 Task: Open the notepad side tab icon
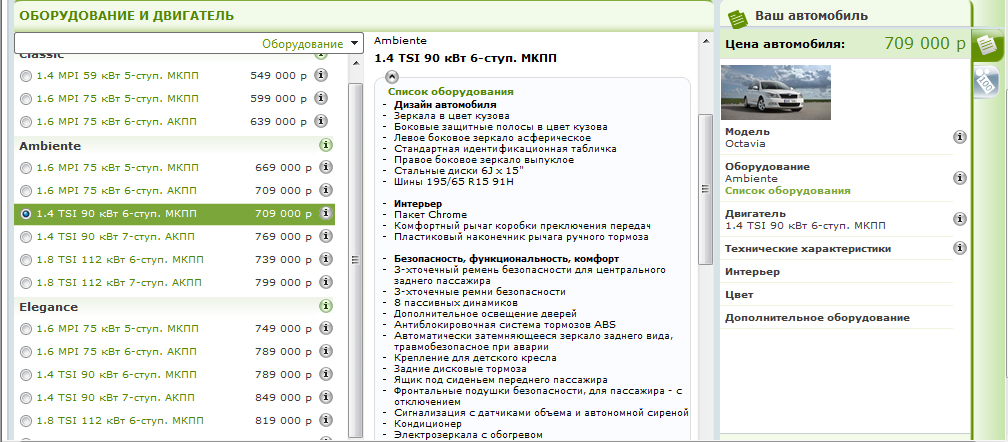pyautogui.click(x=985, y=45)
